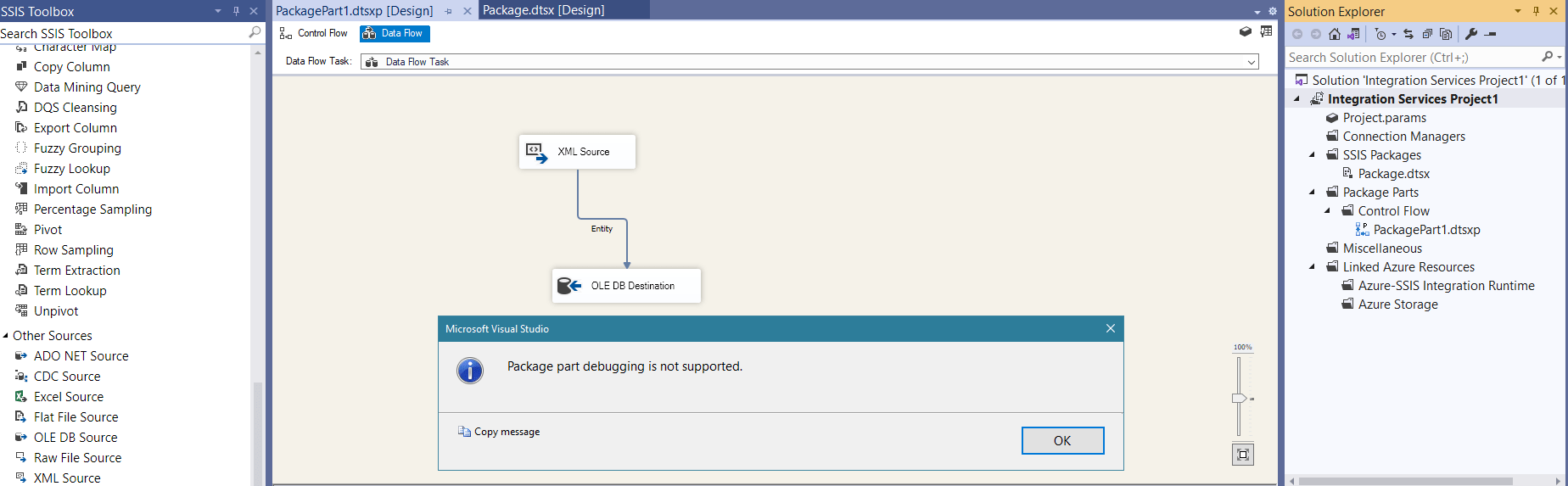Pin PackagePart1.dtsxp tab open
Viewport: 1568px width, 486px height.
(449, 11)
